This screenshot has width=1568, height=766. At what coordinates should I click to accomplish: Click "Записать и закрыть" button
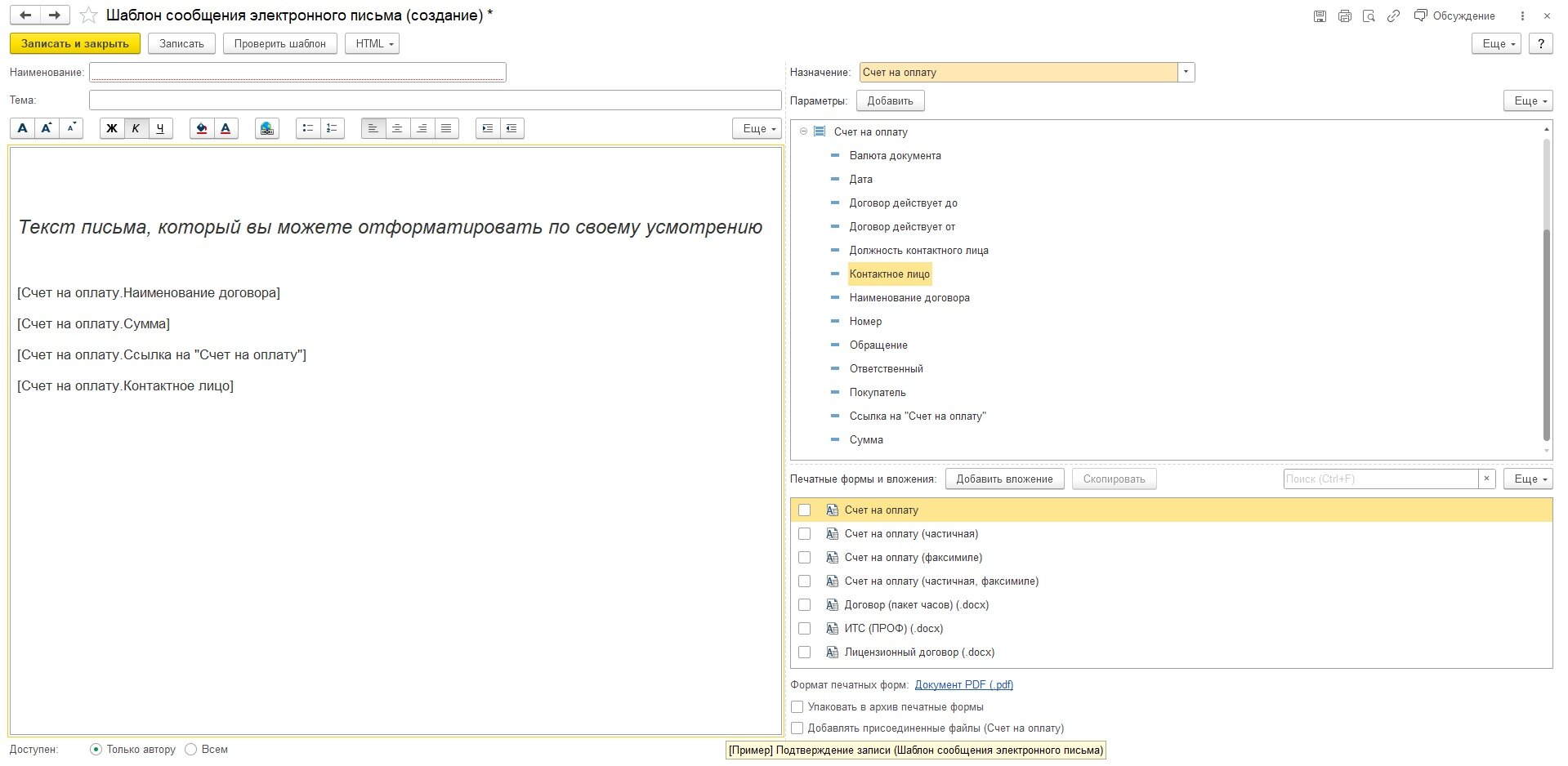pyautogui.click(x=75, y=44)
